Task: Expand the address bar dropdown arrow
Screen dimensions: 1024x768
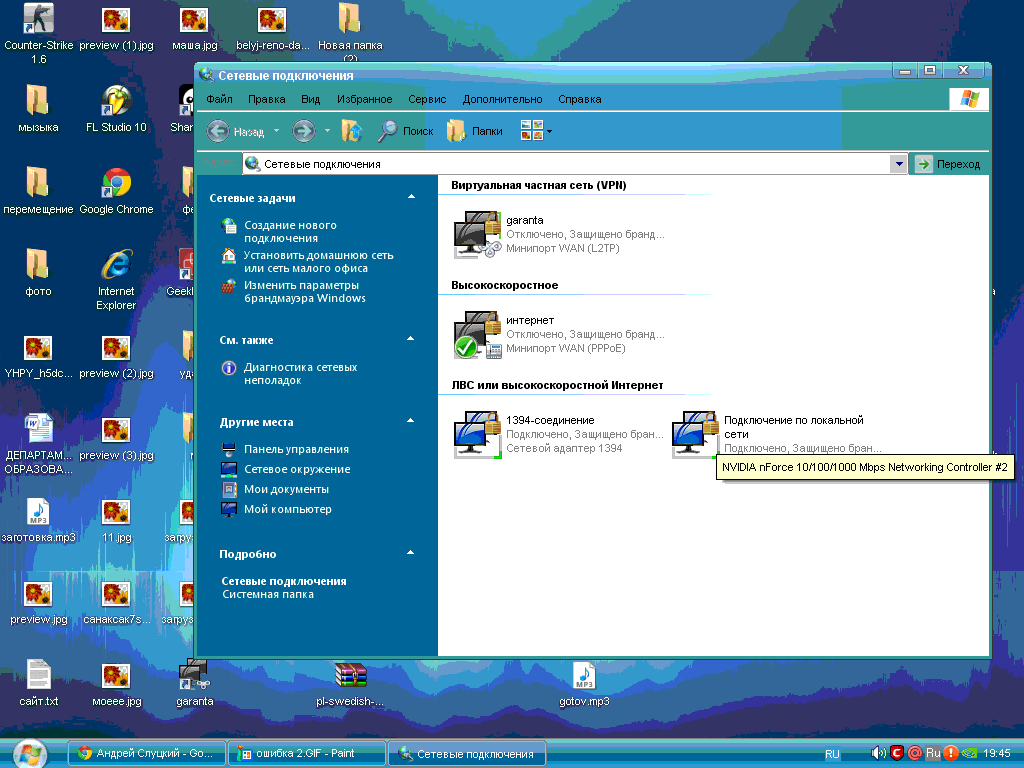Action: pyautogui.click(x=899, y=164)
